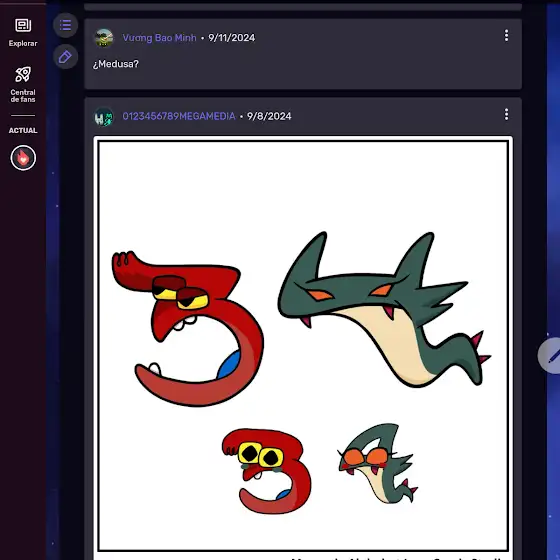560x560 pixels.
Task: Click the pencil edit icon below list icon
Action: tap(65, 57)
